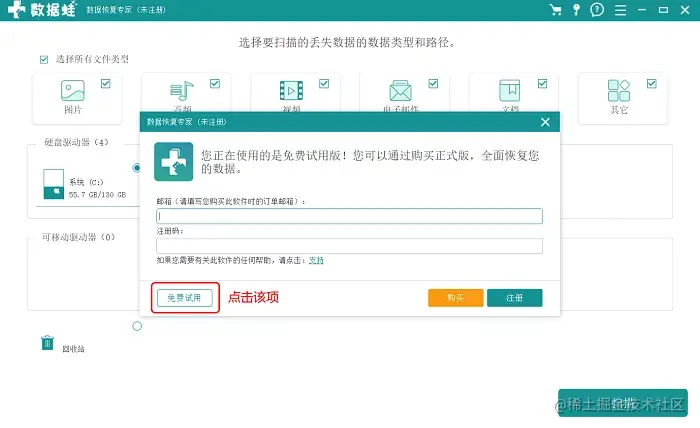
Task: Click the 系统 (C:) drive label
Action: point(86,182)
